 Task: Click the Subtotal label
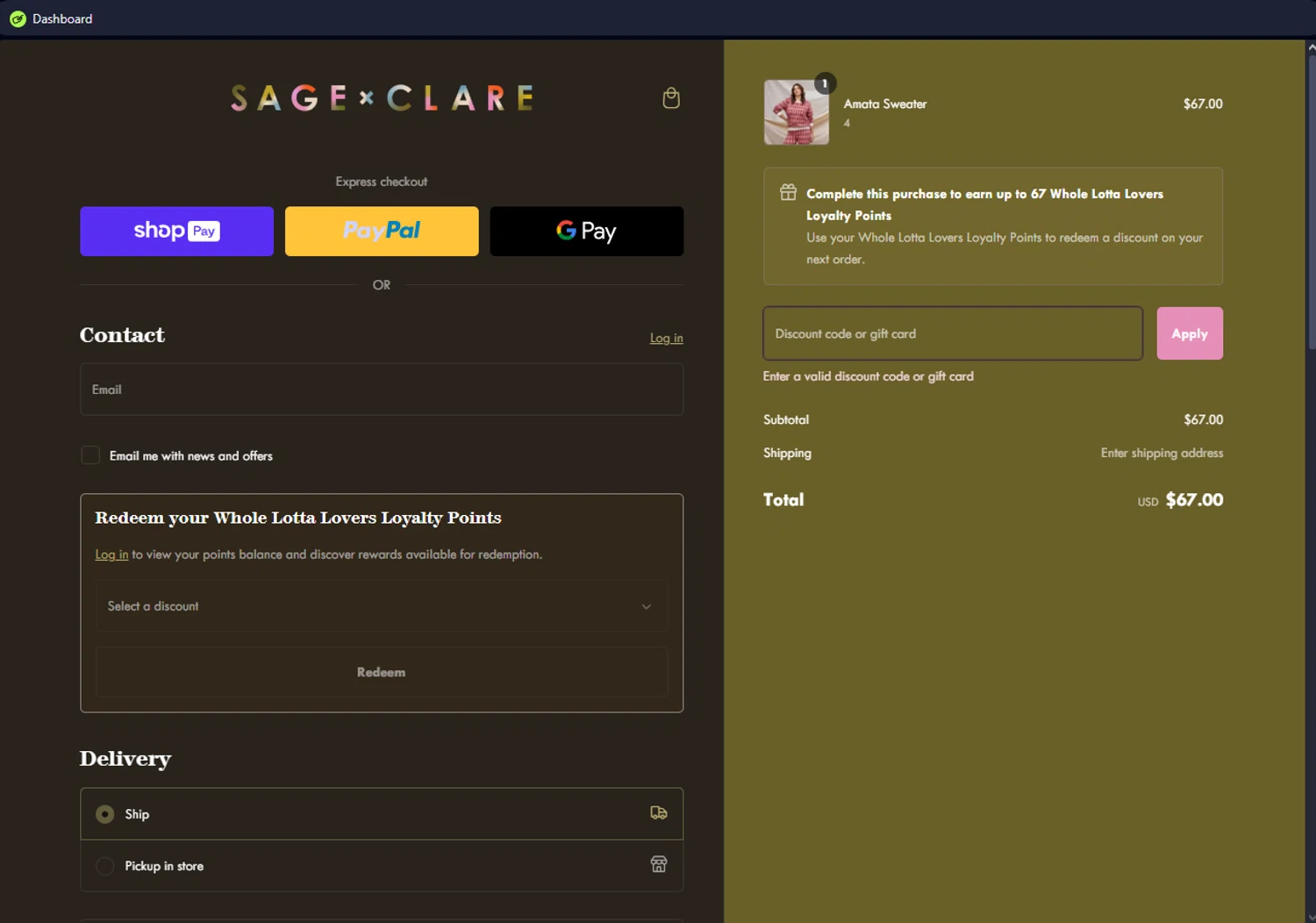coord(786,419)
